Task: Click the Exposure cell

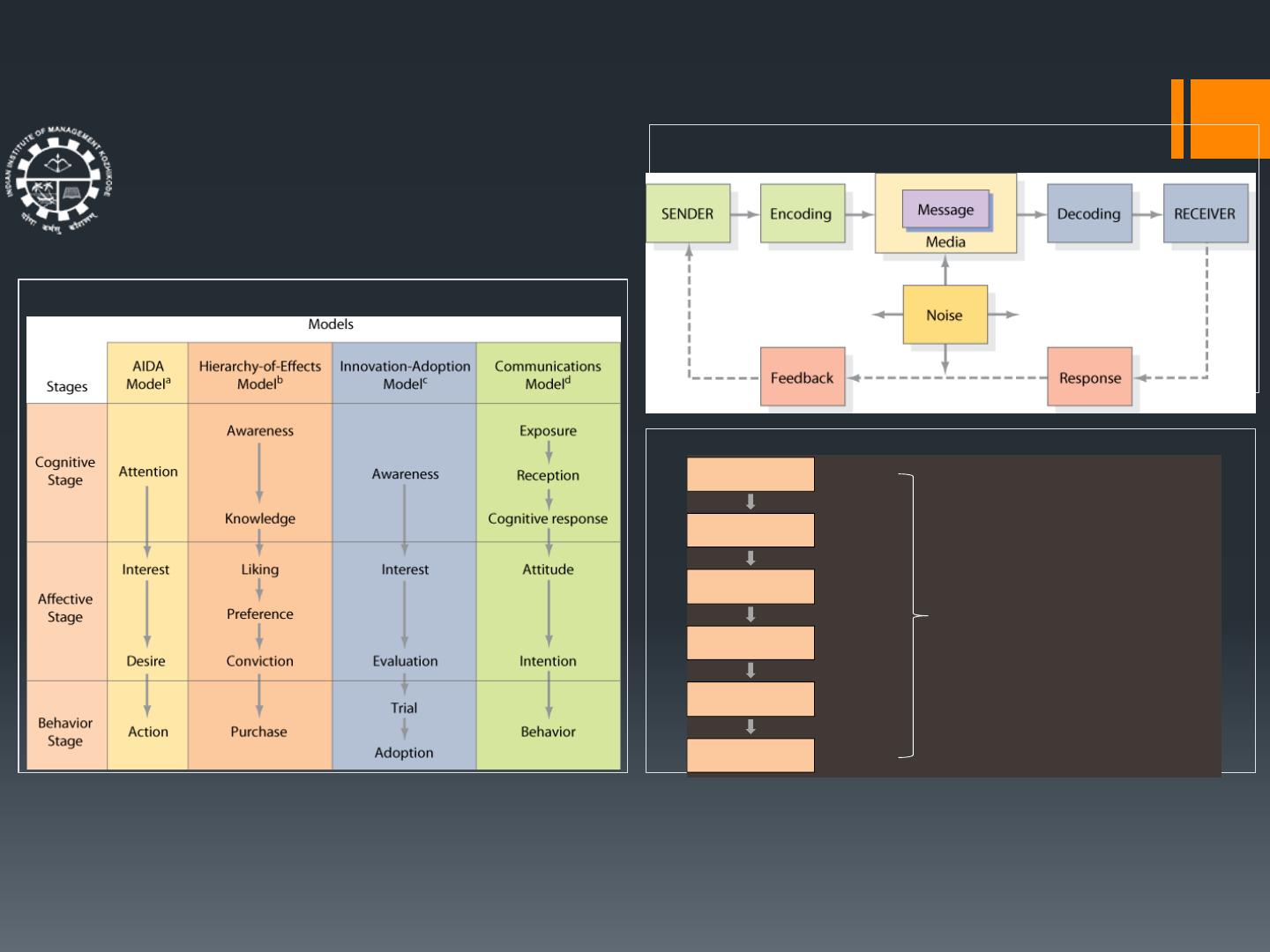Action: coord(549,431)
